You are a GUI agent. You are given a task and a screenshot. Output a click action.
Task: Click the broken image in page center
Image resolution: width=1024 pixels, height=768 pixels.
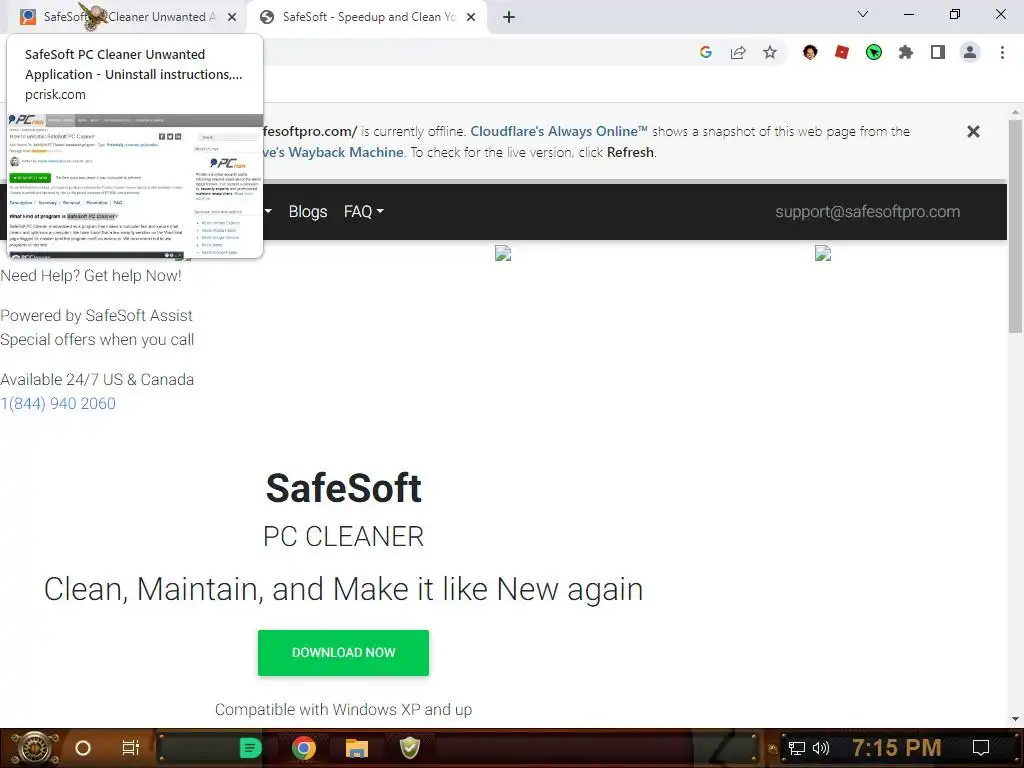coord(503,253)
